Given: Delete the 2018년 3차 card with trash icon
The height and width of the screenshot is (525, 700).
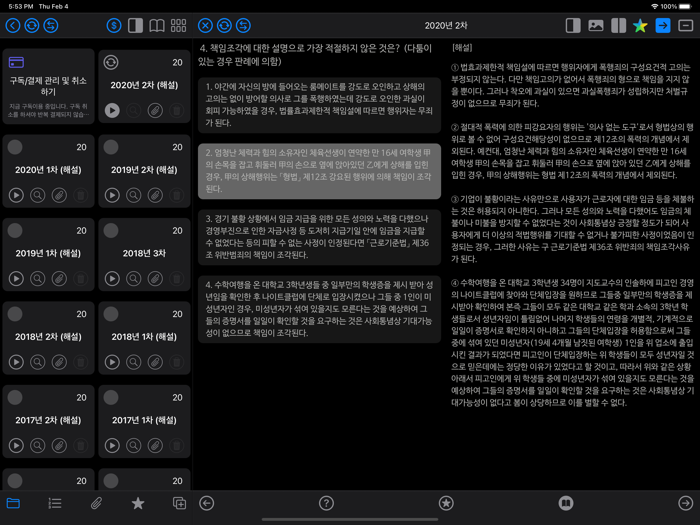Looking at the screenshot, I should coord(176,278).
